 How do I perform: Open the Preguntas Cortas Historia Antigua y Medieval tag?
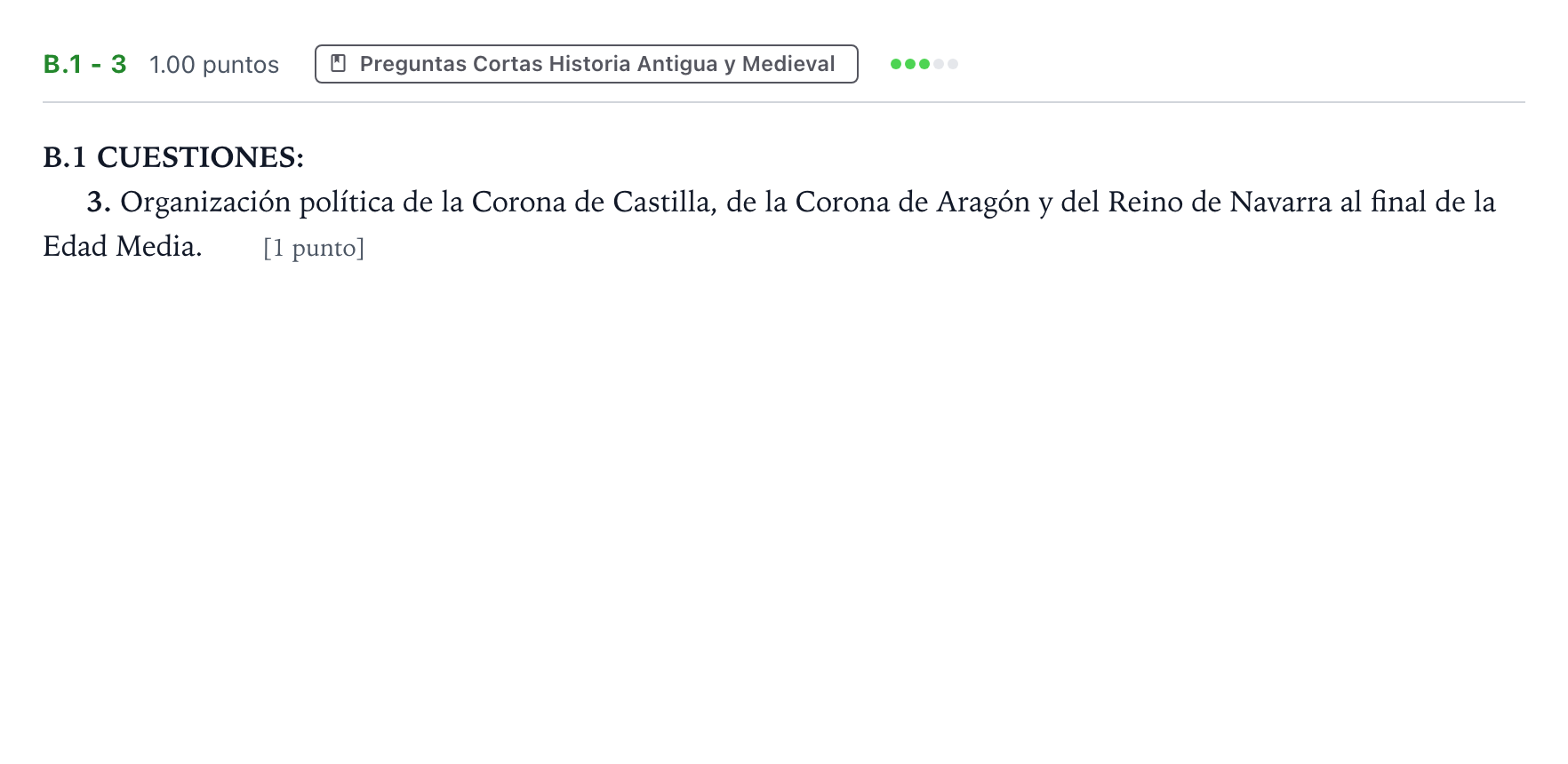(586, 64)
